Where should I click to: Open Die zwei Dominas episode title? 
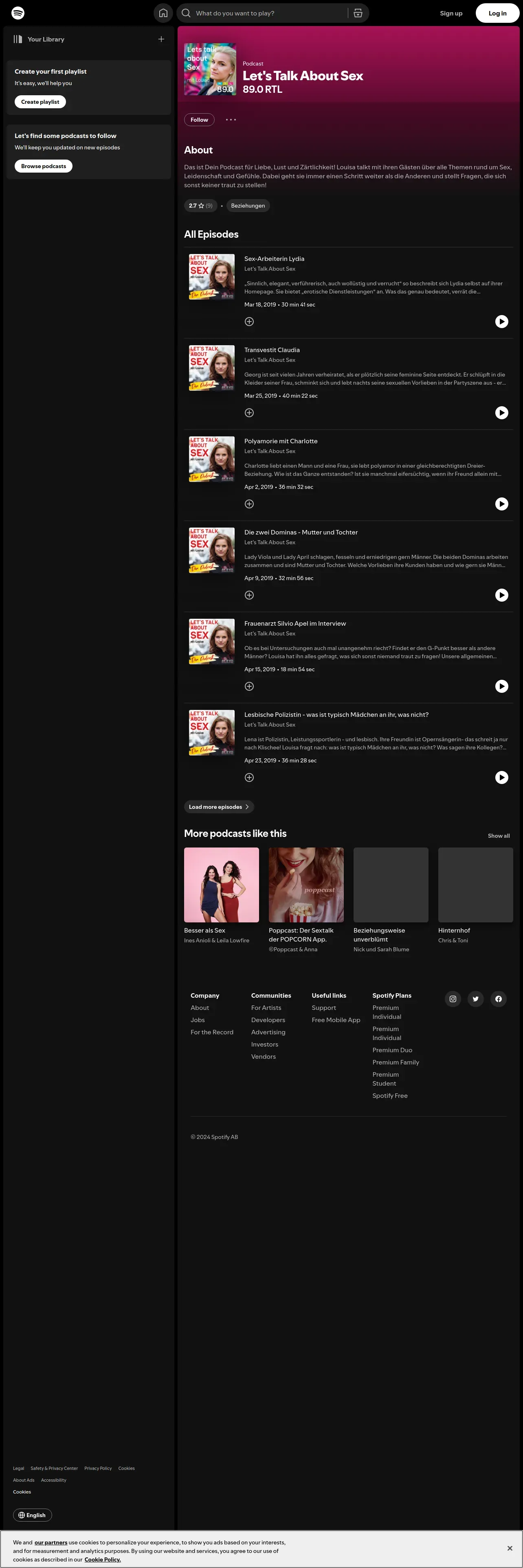(x=301, y=532)
